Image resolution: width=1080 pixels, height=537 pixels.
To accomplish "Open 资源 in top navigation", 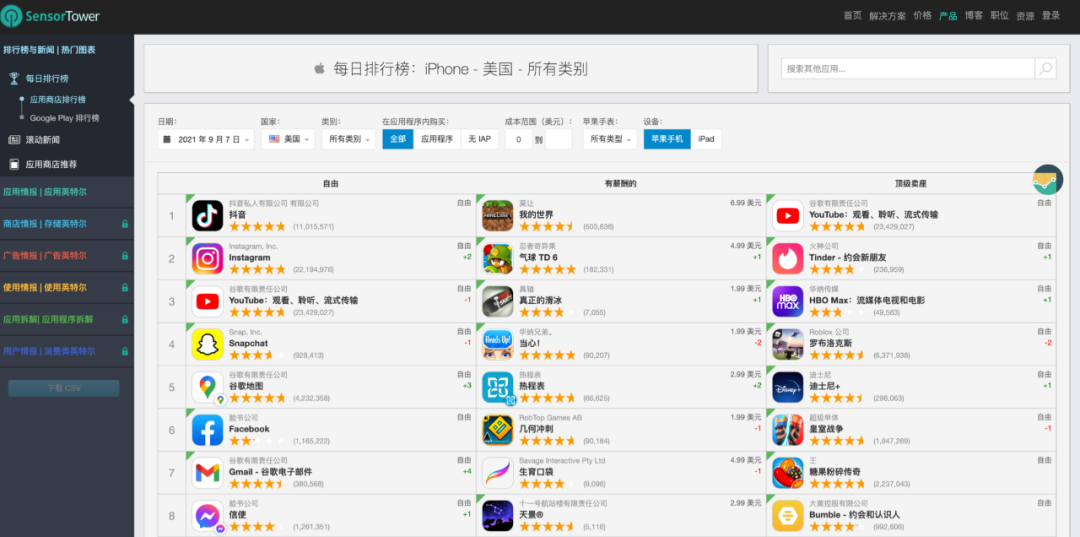I will [1026, 16].
